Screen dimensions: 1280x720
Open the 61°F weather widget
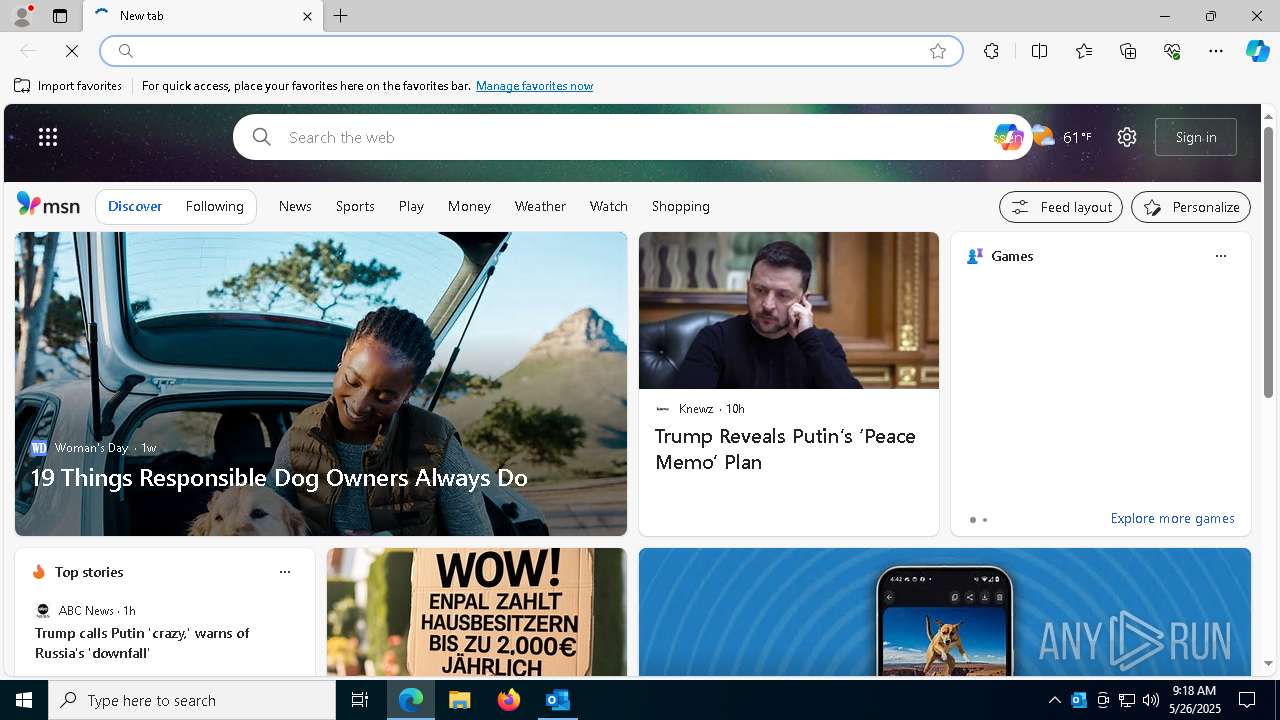pyautogui.click(x=1062, y=137)
